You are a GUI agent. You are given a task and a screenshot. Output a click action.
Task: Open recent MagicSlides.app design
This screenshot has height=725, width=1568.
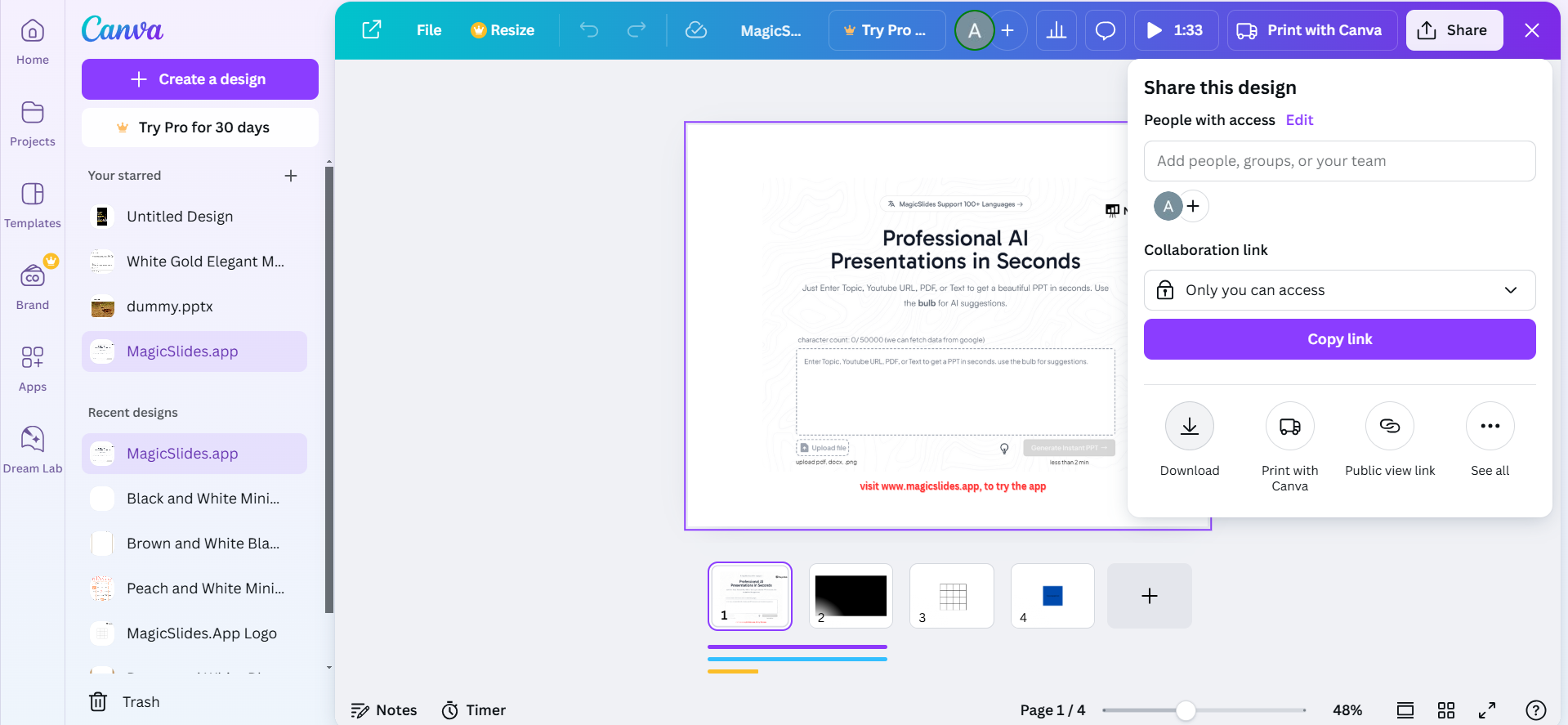(194, 454)
